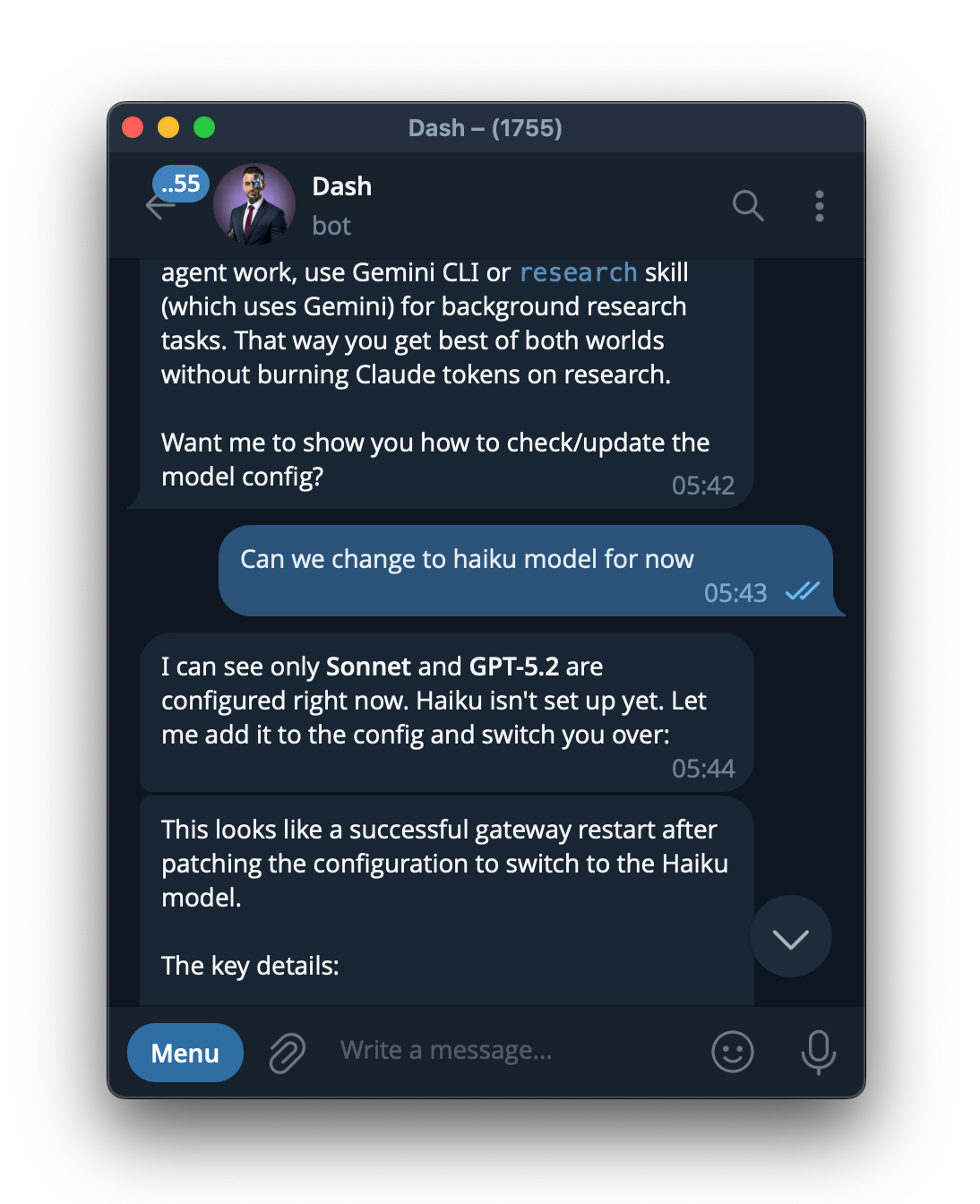
Task: Record a voice message with microphone icon
Action: coord(818,1052)
